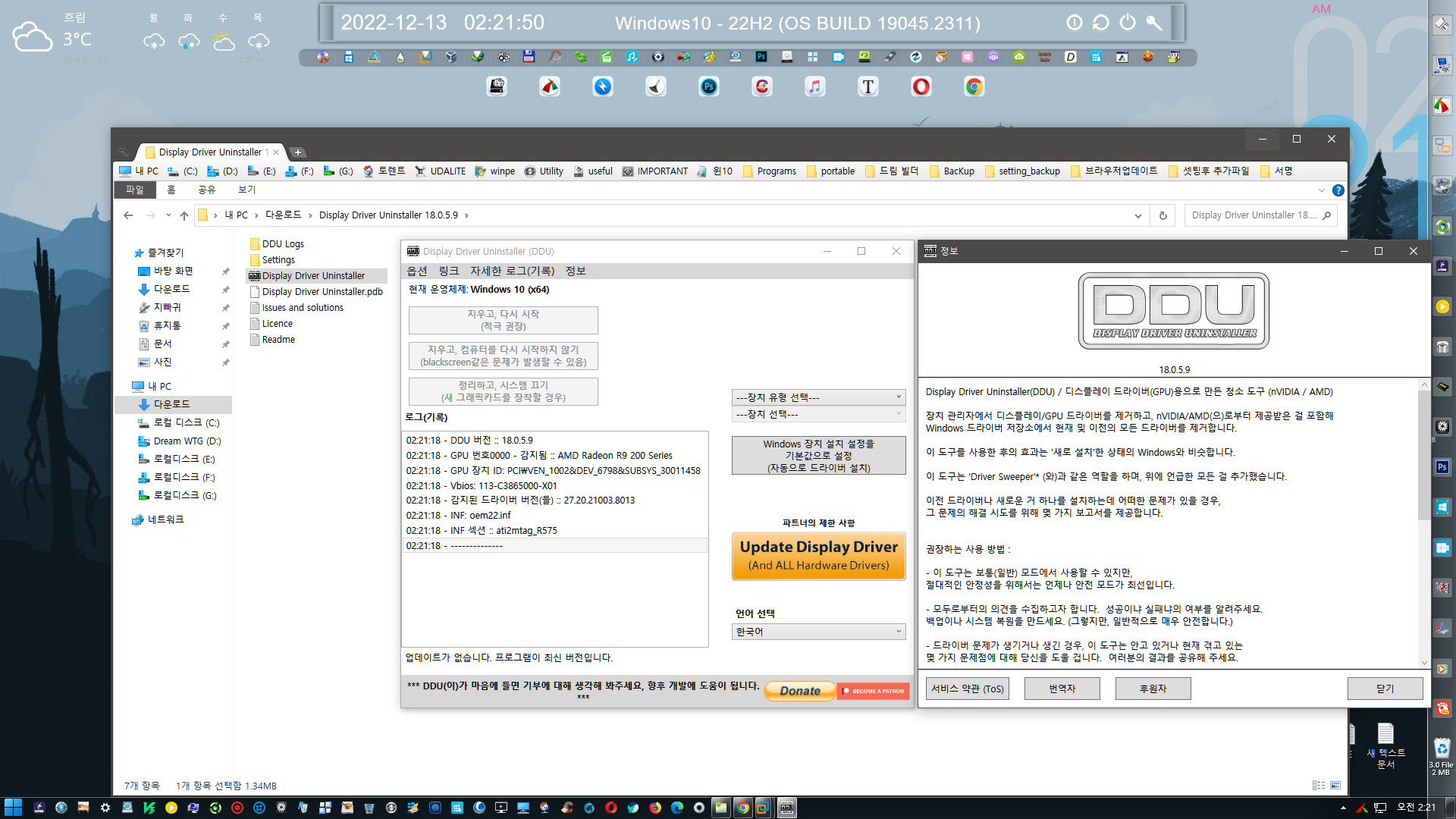Screen dimensions: 1456x819
Task: Click the 닫기 button in the info window
Action: (1385, 689)
